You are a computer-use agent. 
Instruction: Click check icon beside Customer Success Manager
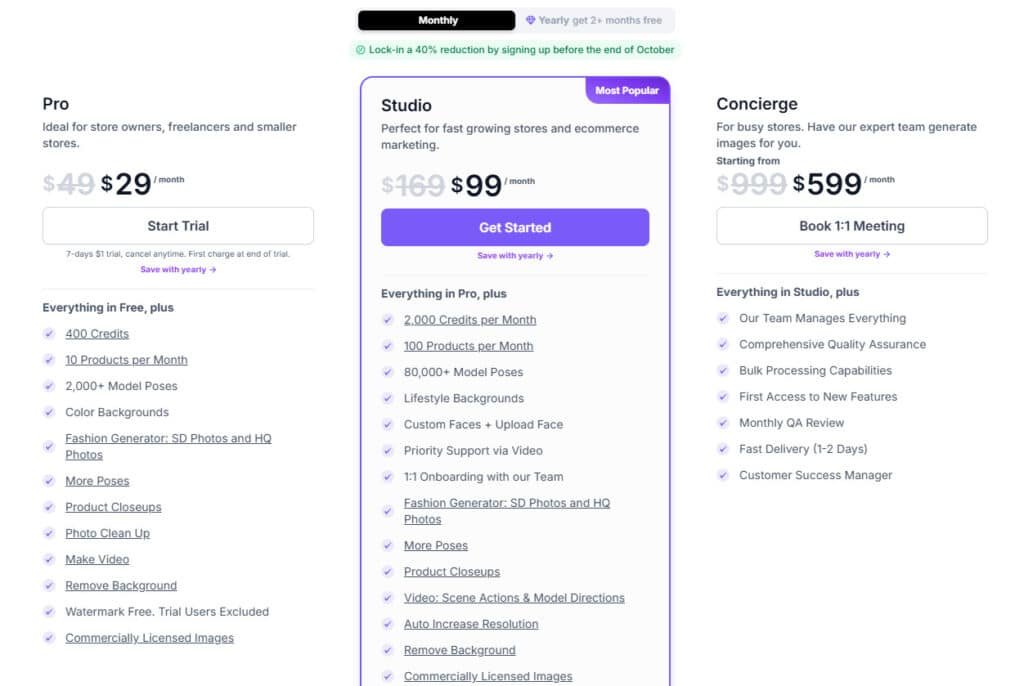point(723,475)
